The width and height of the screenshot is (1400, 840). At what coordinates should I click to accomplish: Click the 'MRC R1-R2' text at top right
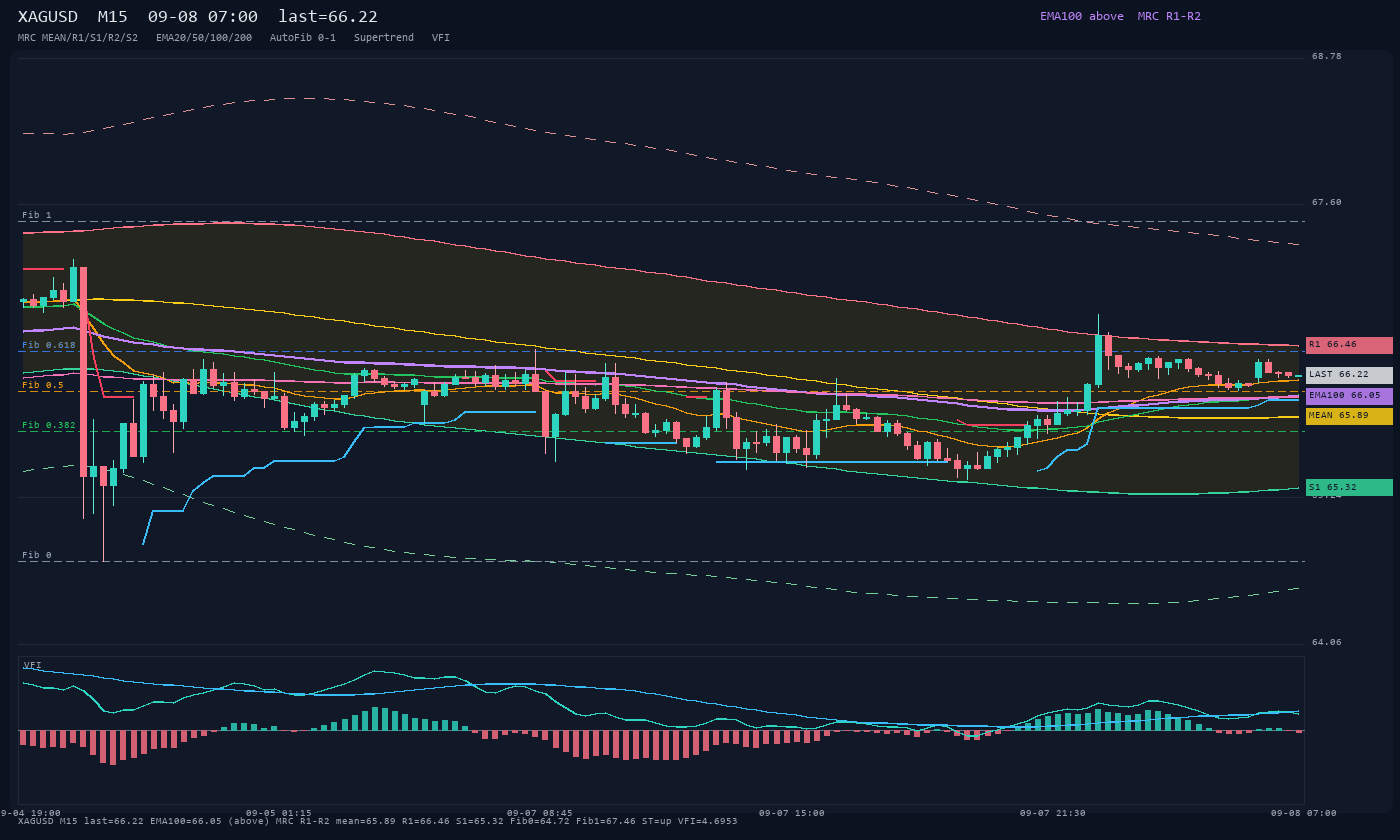click(x=1169, y=16)
